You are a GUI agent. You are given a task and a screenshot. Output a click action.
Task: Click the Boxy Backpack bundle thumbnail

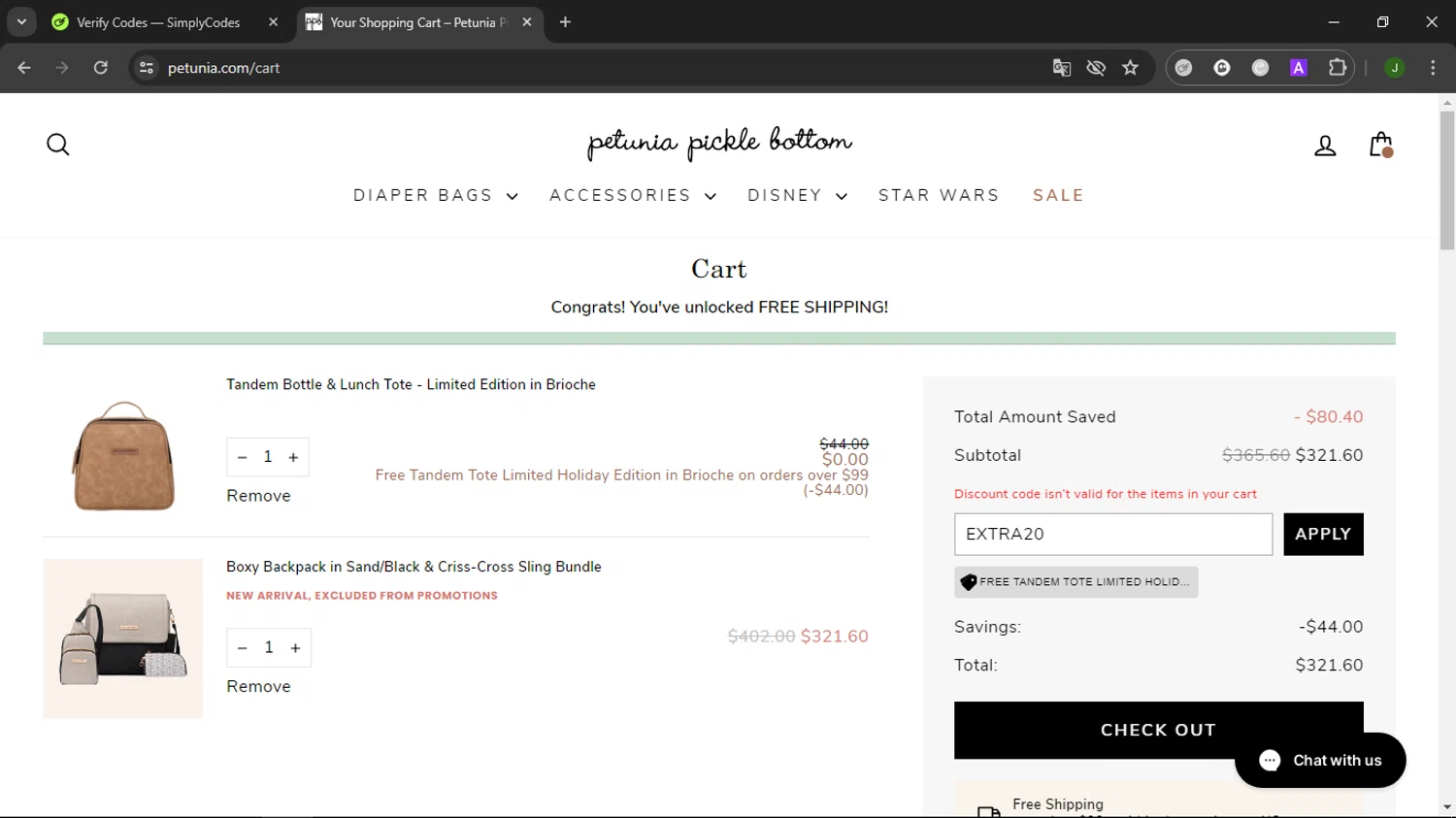pos(123,638)
